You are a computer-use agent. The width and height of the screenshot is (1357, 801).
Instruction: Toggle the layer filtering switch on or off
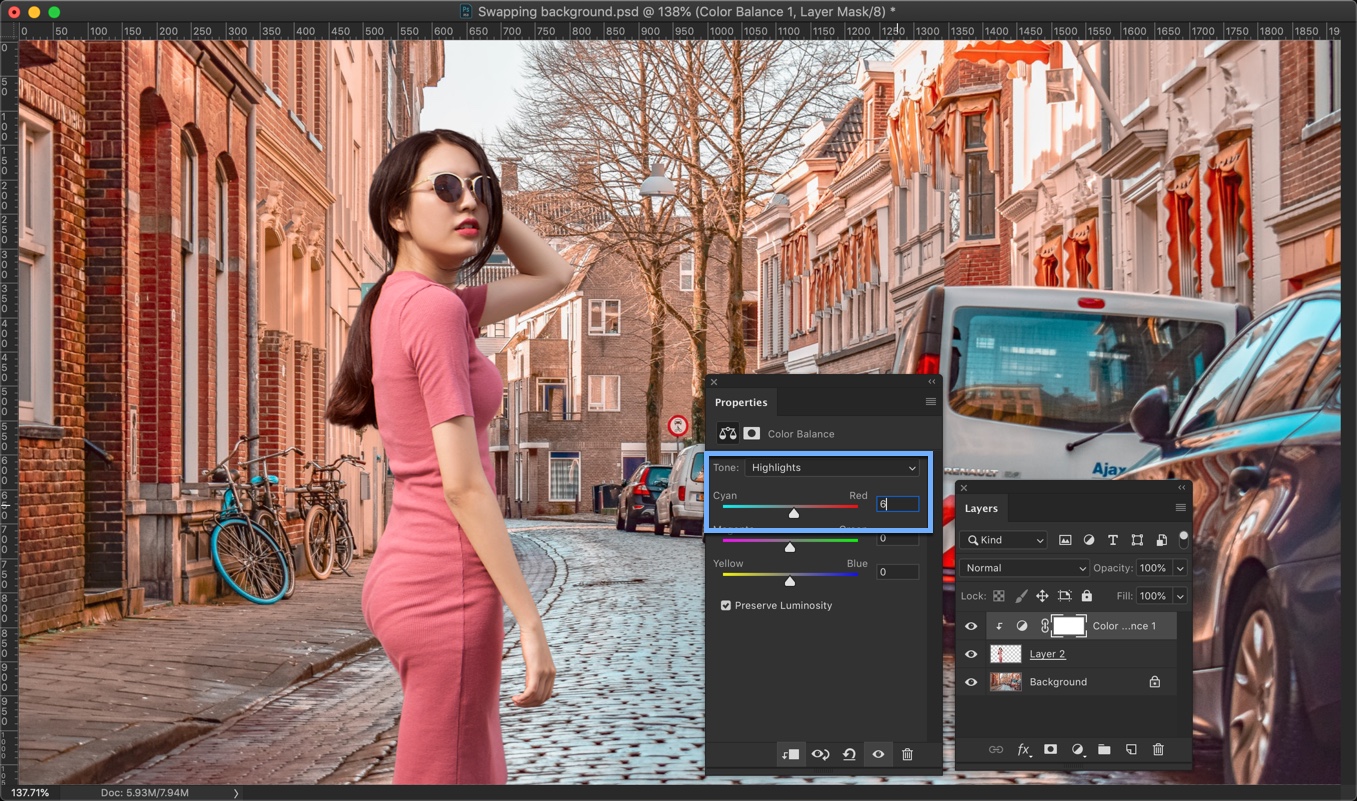tap(1184, 539)
